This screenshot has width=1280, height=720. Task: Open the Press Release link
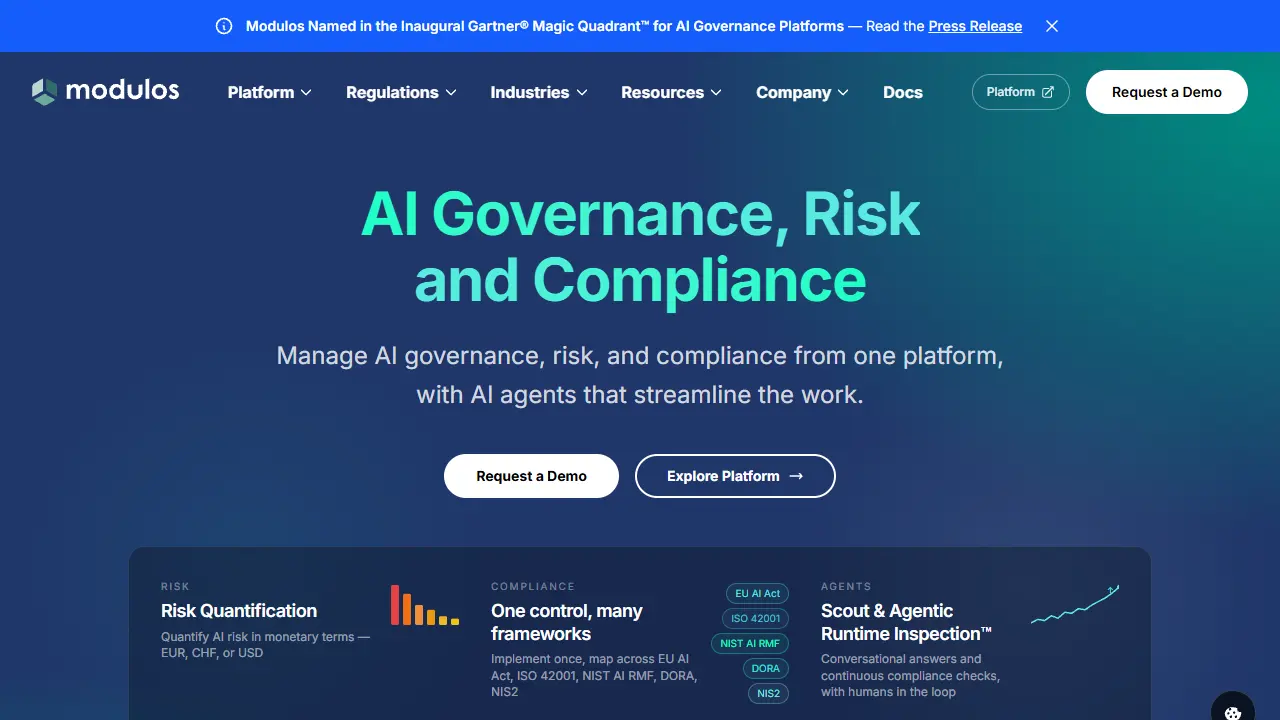coord(975,26)
